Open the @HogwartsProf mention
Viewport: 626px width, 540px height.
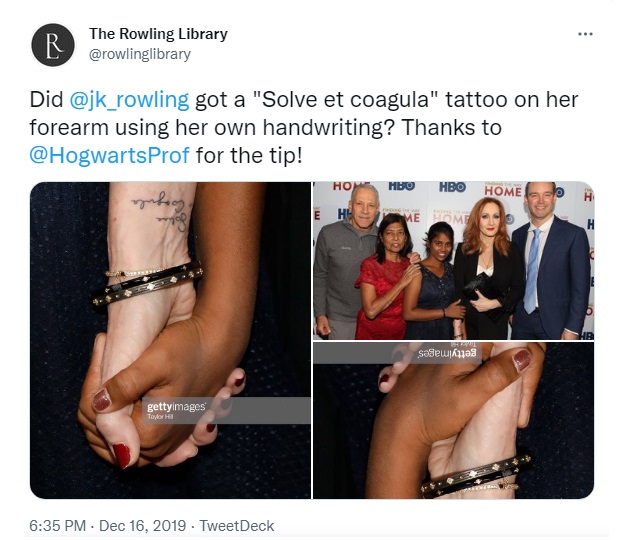click(109, 155)
